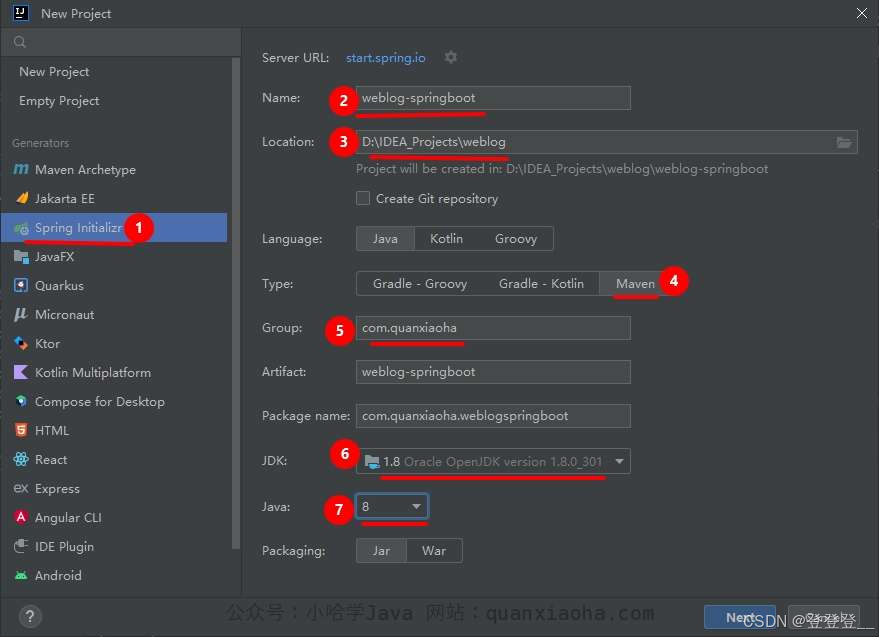This screenshot has height=637, width=879.
Task: Select Kotlin language option
Action: coord(446,239)
